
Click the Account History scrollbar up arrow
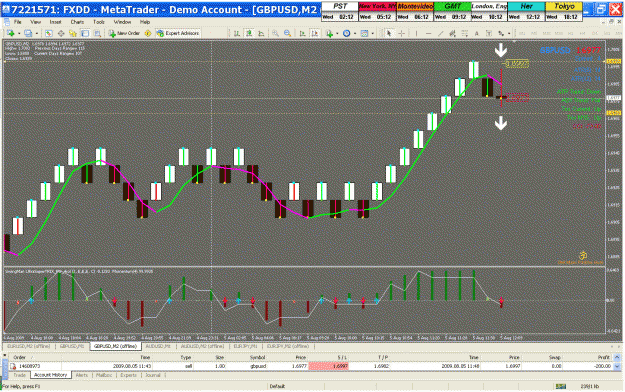coord(617,357)
